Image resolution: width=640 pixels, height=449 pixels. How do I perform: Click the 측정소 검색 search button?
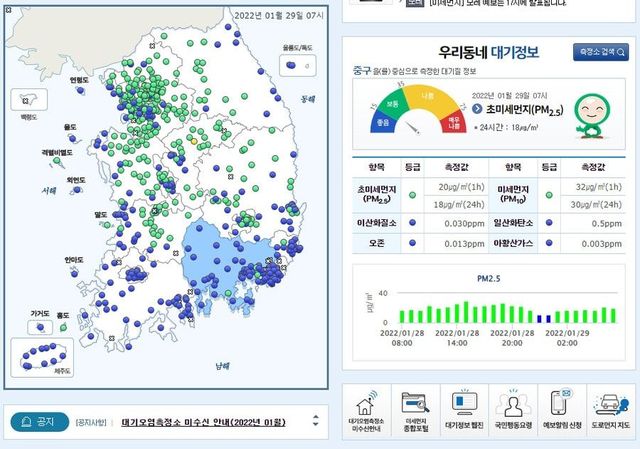[x=600, y=52]
